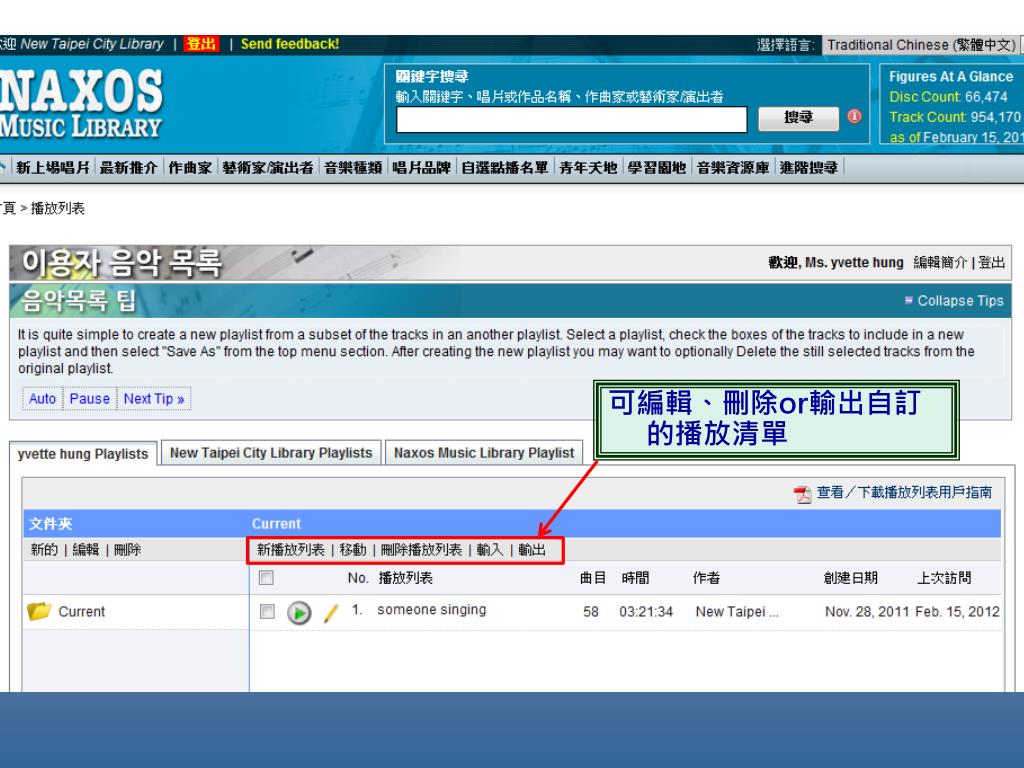Open the 音樂資源庫 menu

pos(733,168)
